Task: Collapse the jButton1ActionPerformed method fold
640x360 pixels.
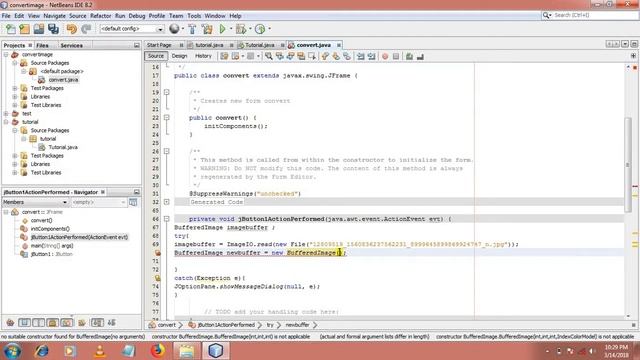Action: pyautogui.click(x=167, y=219)
